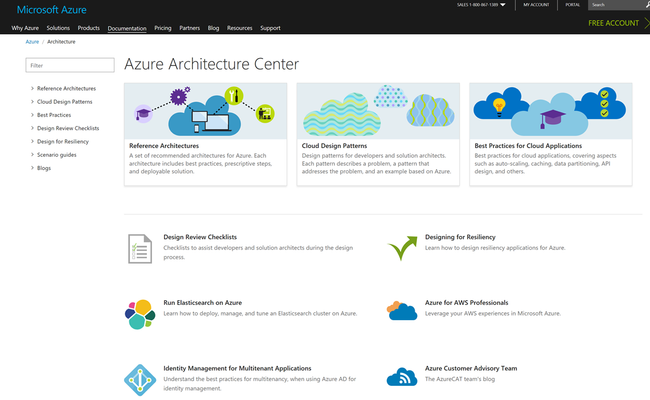Viewport: 650px width, 400px height.
Task: Go to the Pricing nav item
Action: pos(162,28)
